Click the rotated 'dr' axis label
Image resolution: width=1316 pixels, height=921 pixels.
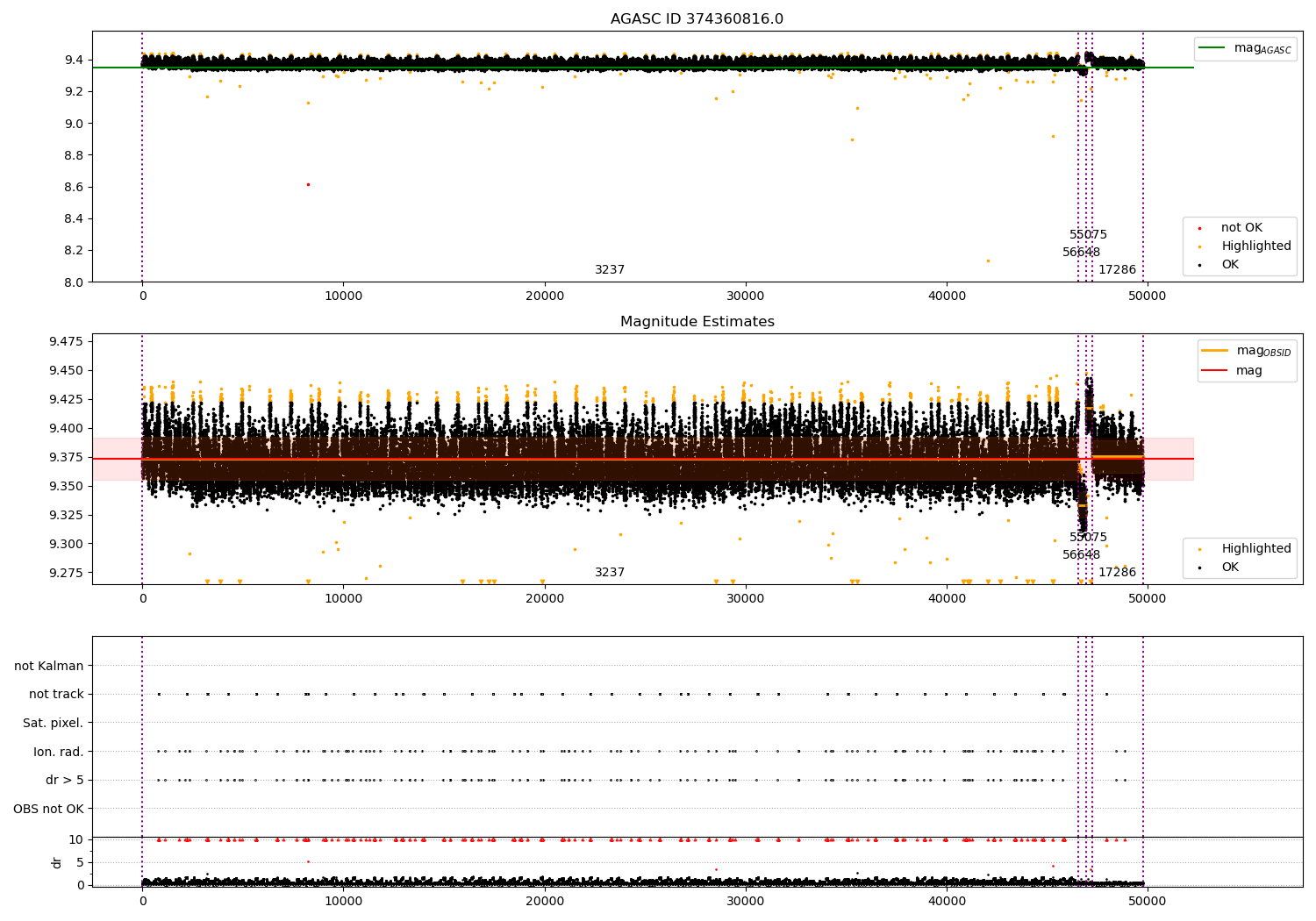point(57,862)
